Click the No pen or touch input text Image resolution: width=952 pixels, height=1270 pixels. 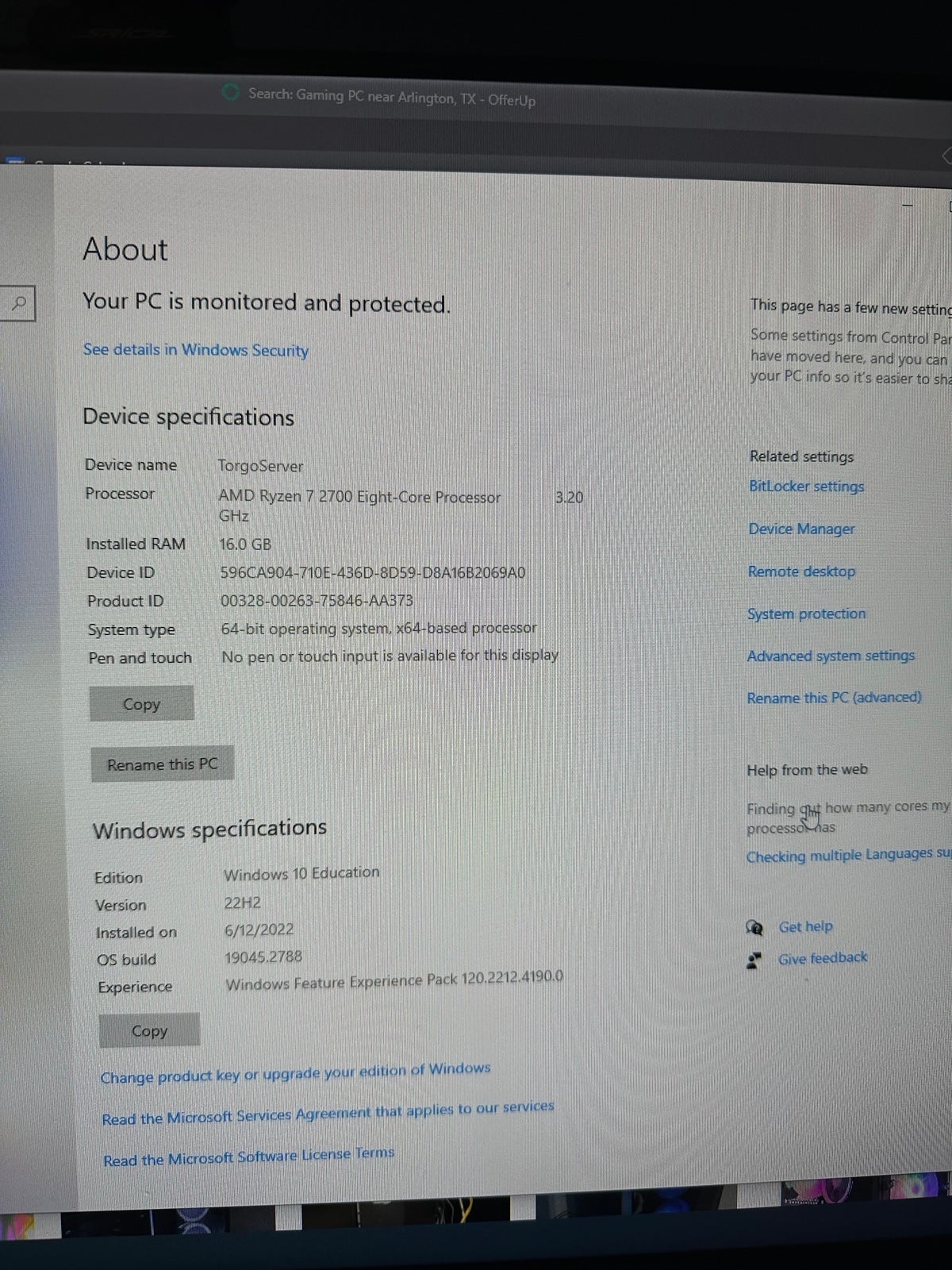390,656
